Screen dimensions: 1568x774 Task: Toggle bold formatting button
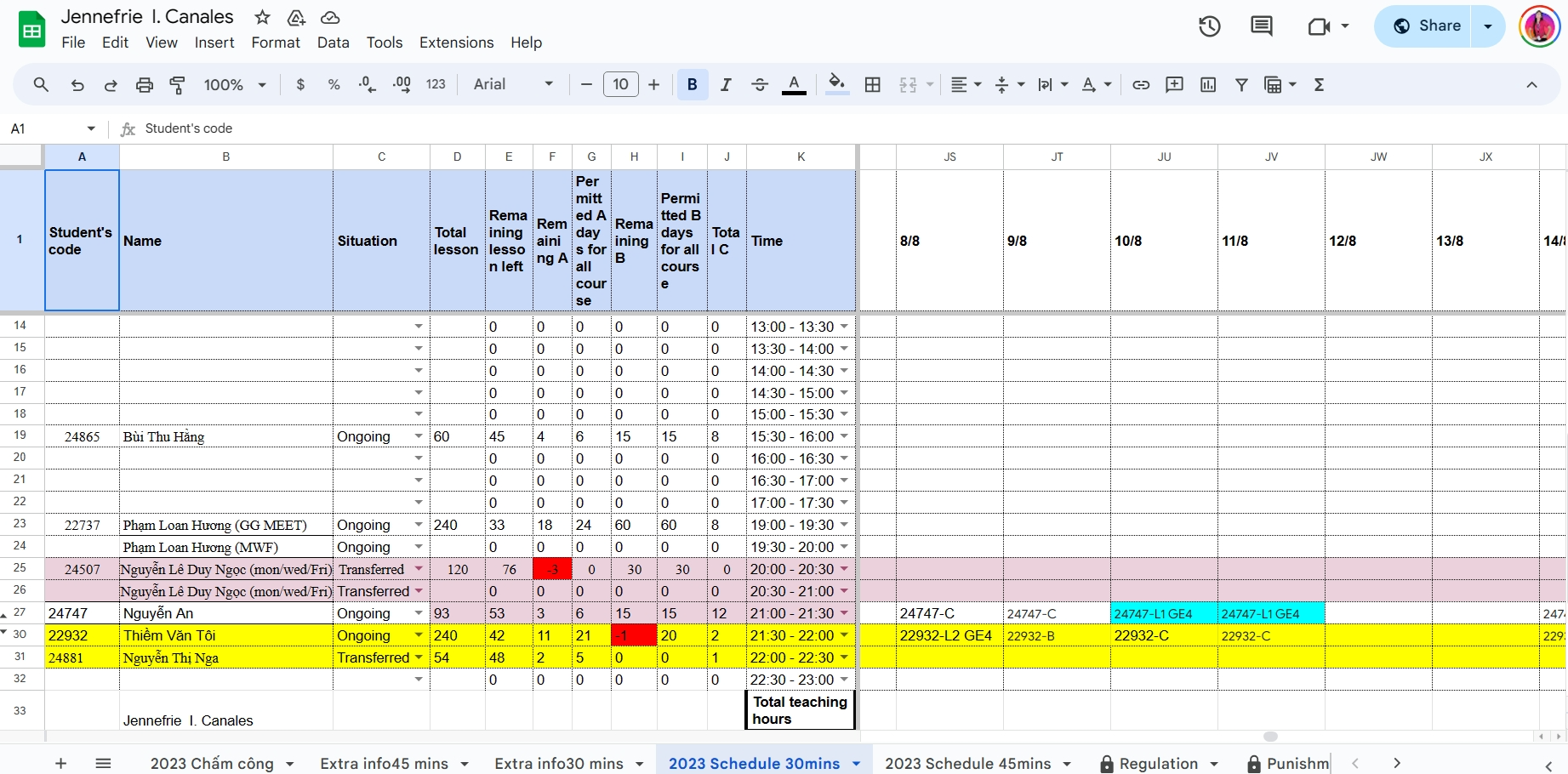(x=692, y=85)
